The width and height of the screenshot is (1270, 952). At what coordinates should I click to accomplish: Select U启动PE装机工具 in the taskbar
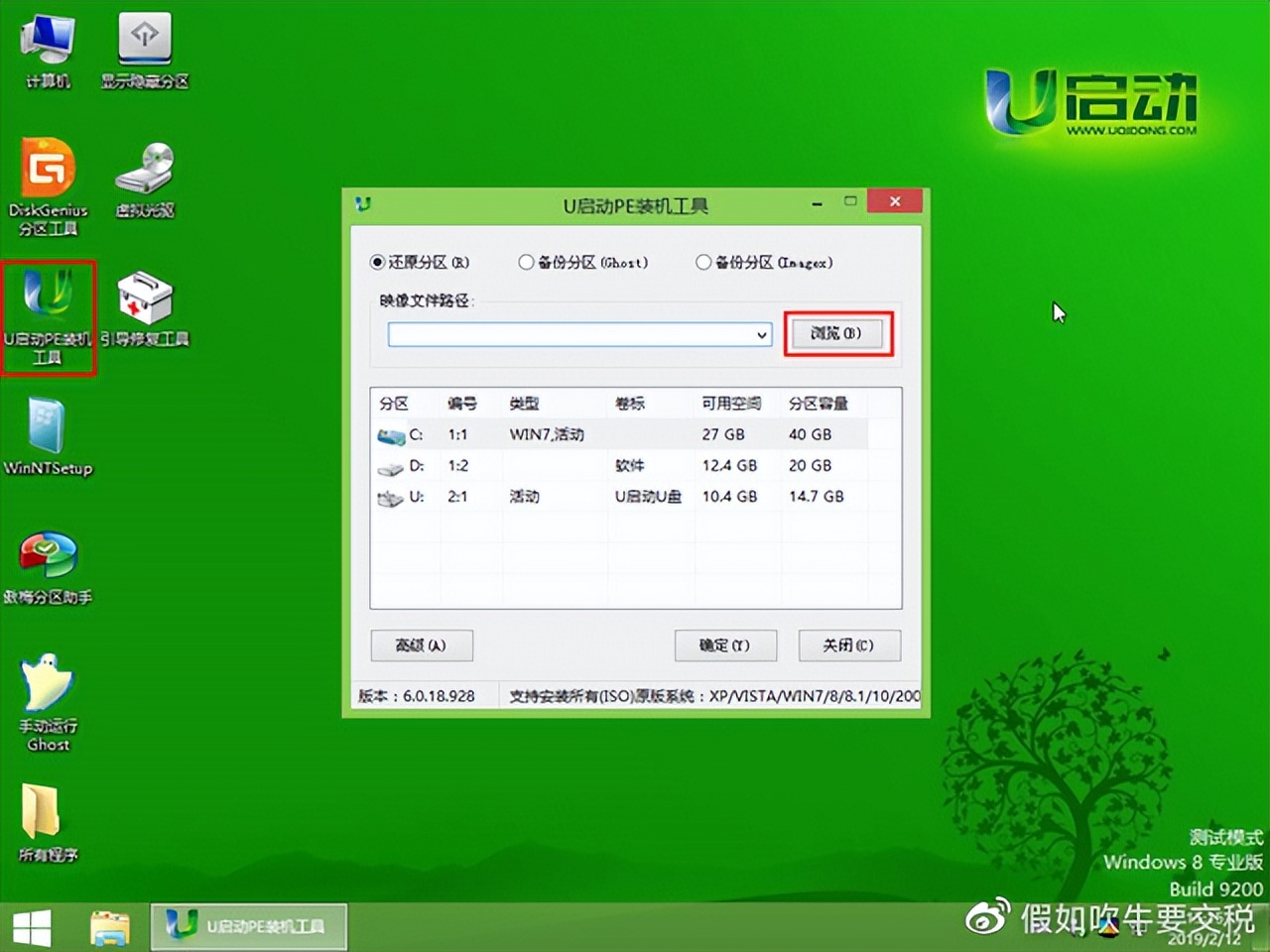click(x=248, y=925)
